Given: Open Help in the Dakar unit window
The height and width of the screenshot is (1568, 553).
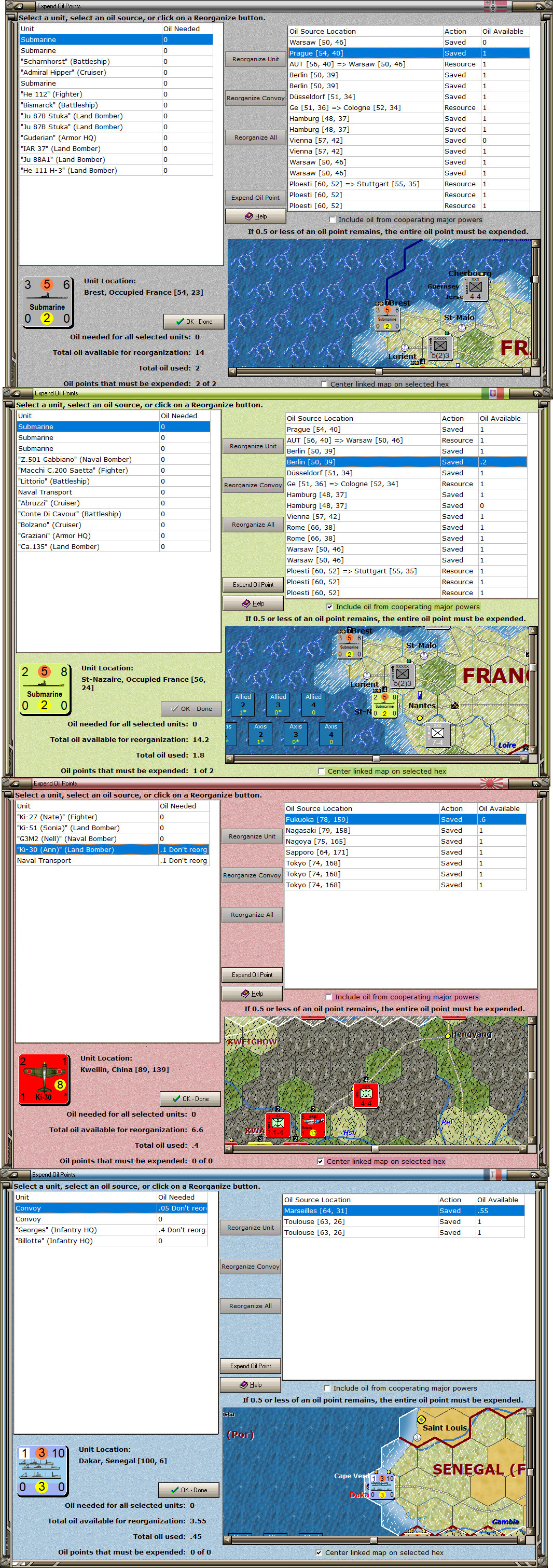Looking at the screenshot, I should (251, 1385).
